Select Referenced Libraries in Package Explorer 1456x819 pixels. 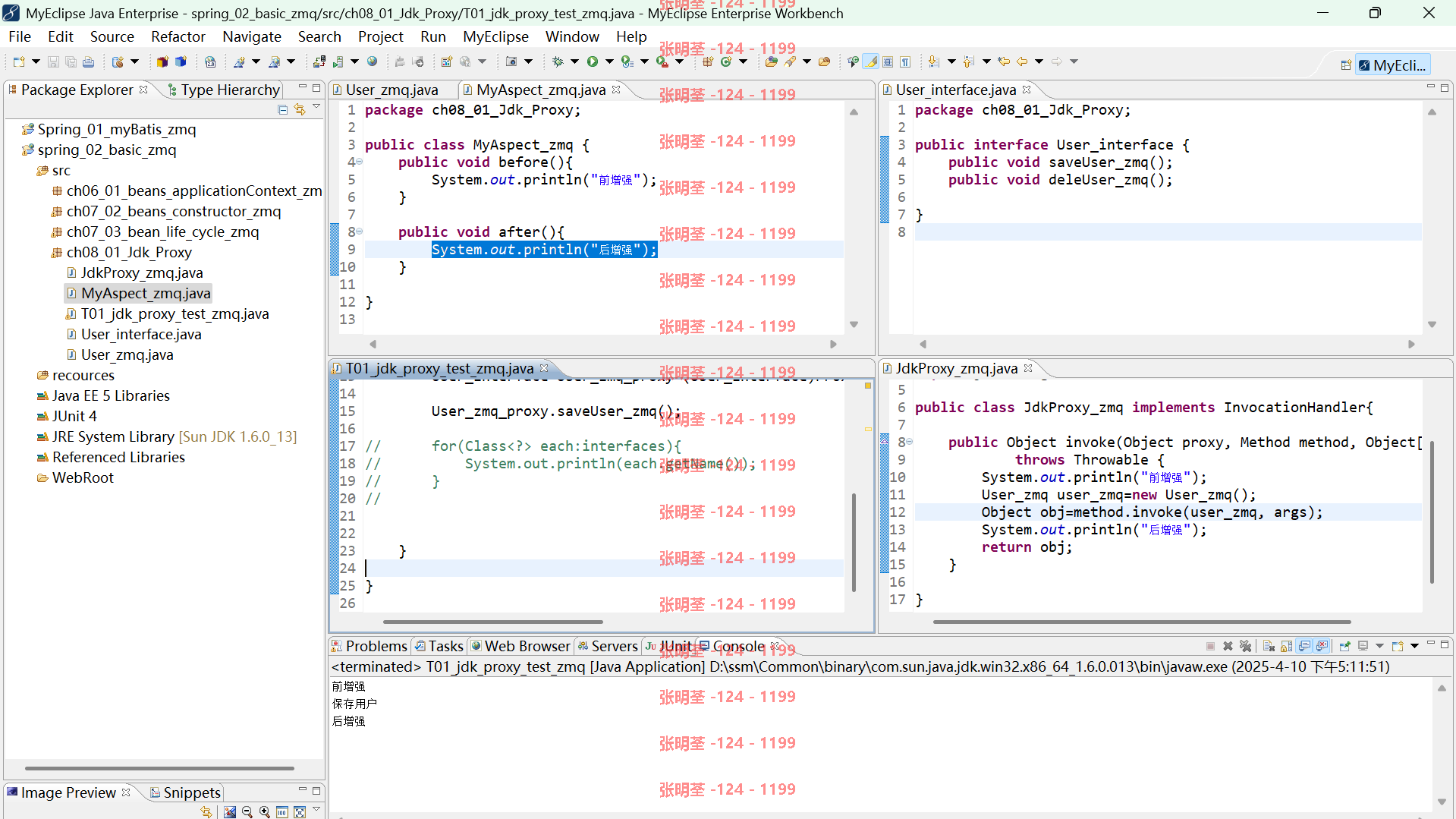coord(118,457)
